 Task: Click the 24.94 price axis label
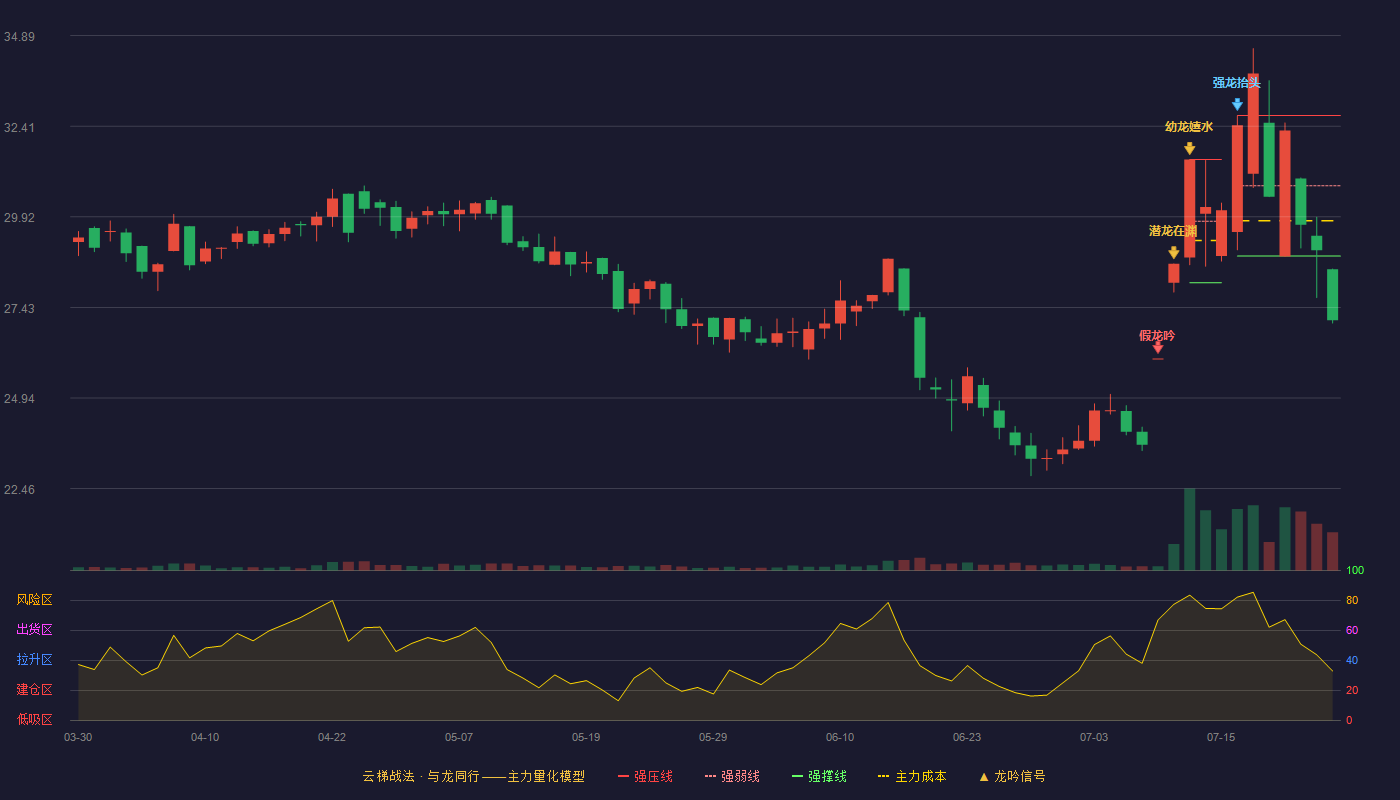tap(19, 399)
